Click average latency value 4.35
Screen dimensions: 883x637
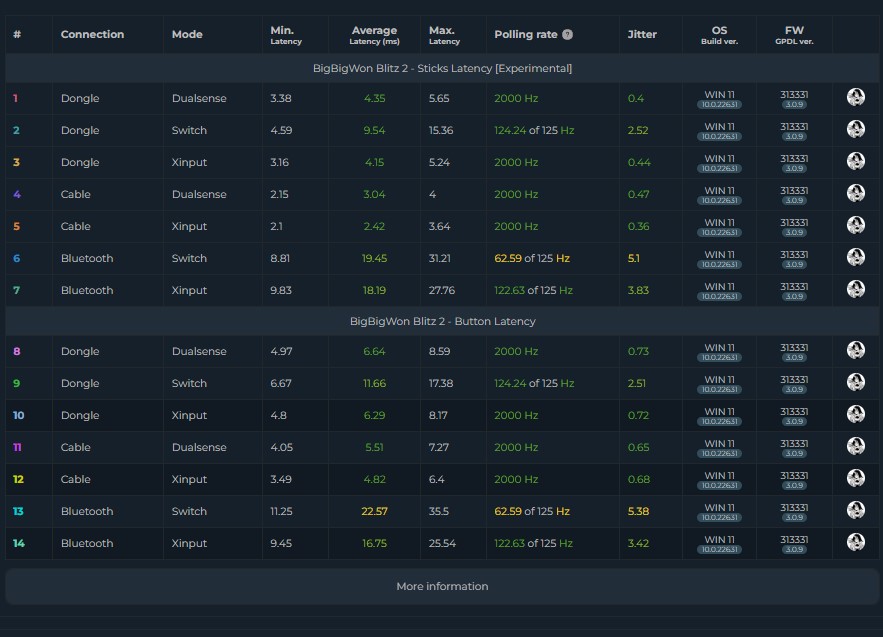374,98
